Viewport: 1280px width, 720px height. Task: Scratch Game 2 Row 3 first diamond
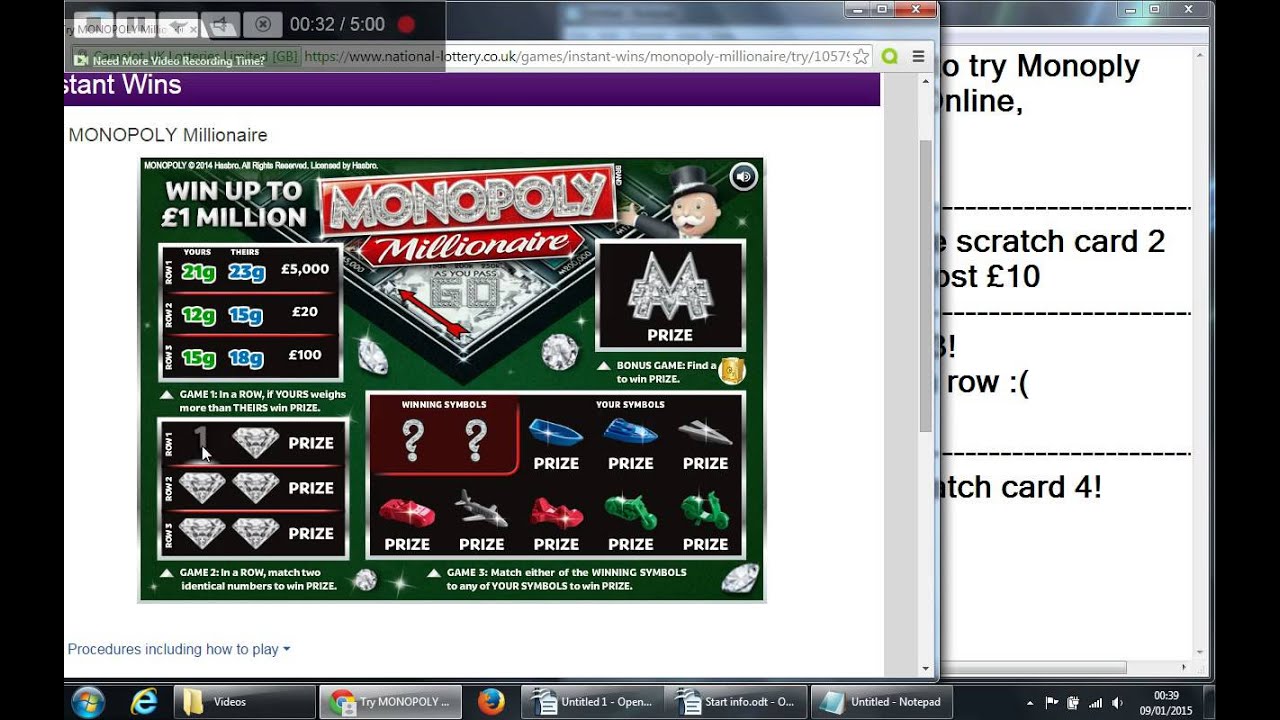pos(202,532)
